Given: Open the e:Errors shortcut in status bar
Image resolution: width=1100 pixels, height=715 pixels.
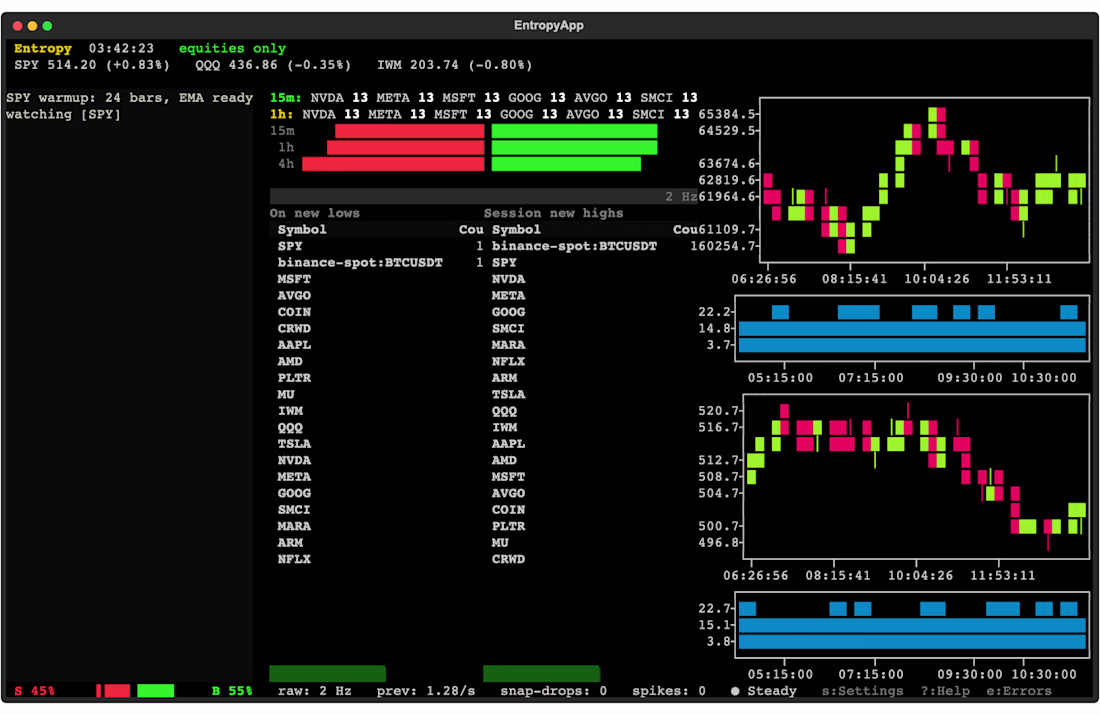Looking at the screenshot, I should 1019,691.
